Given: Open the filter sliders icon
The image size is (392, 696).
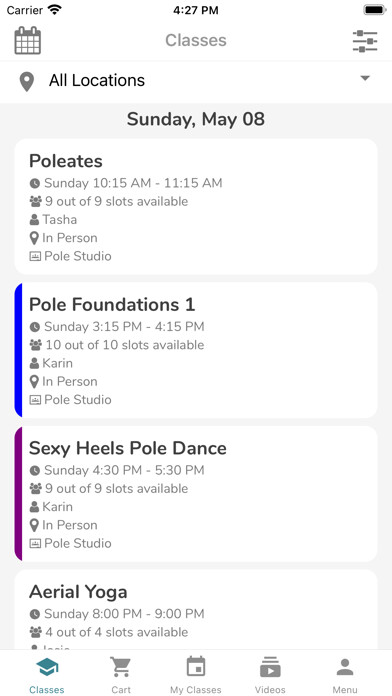Looking at the screenshot, I should coord(365,41).
